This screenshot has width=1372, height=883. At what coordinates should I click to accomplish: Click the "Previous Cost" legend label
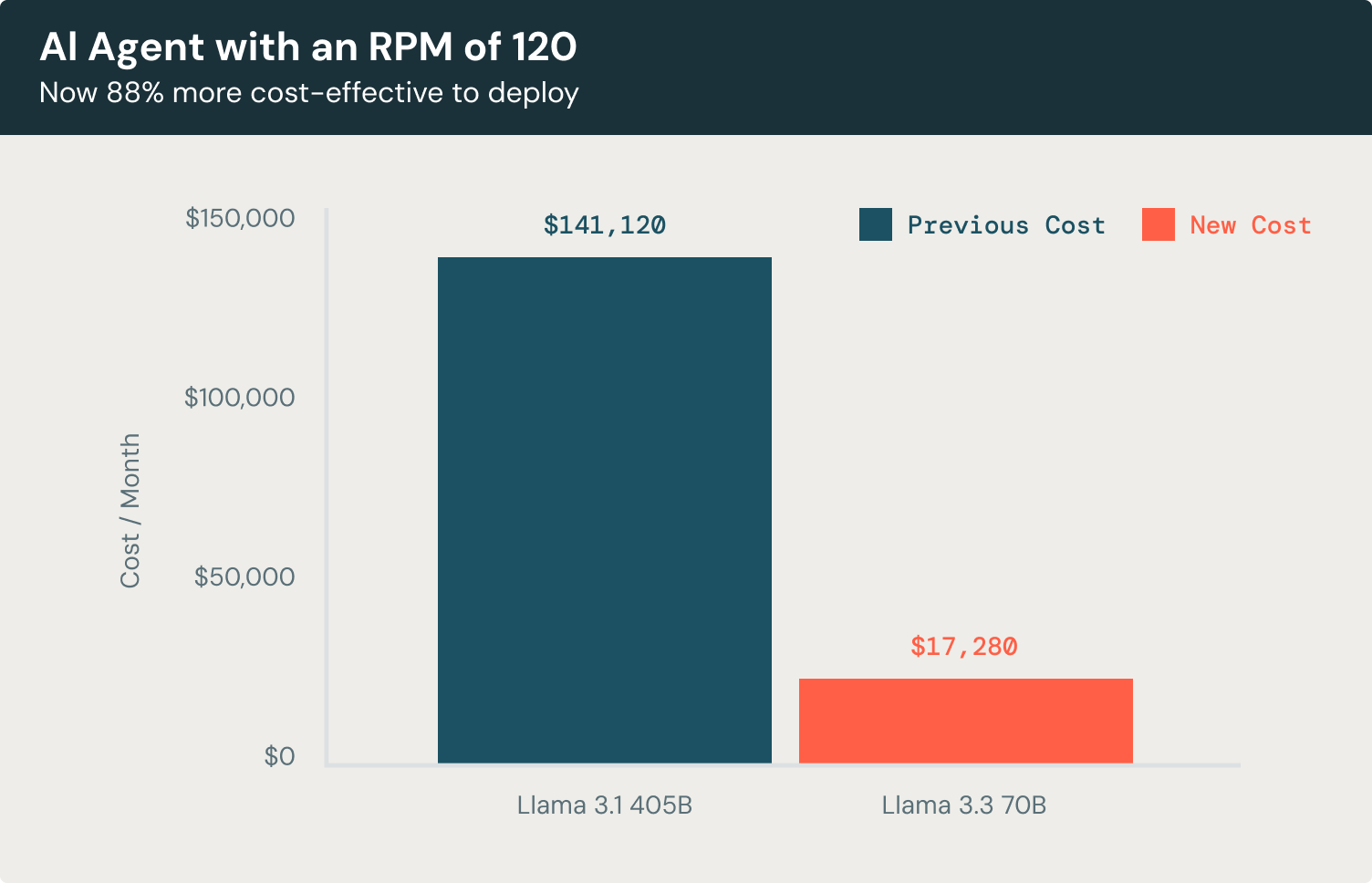click(x=1006, y=225)
